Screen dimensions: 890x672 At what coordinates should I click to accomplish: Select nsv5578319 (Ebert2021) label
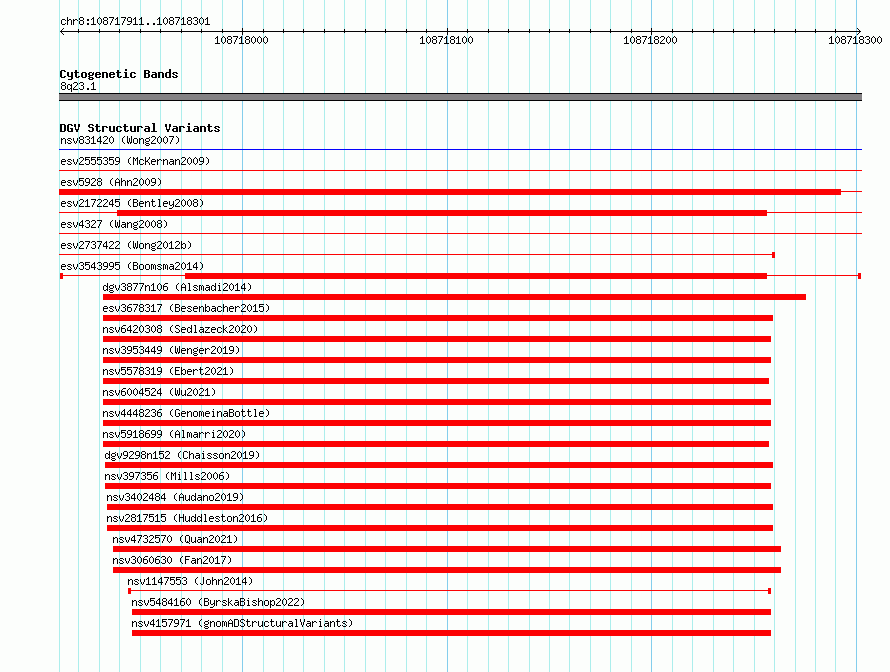pos(168,371)
